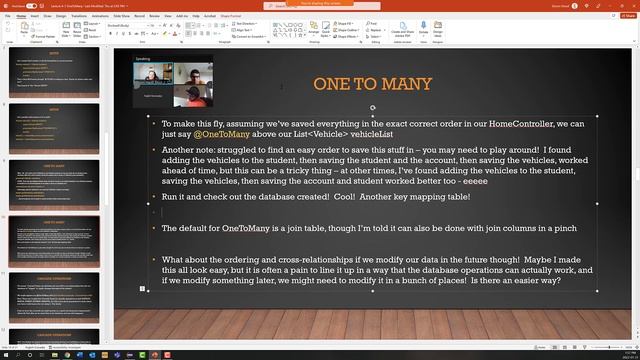
Task: Open the font name combo box
Action: [x=127, y=25]
